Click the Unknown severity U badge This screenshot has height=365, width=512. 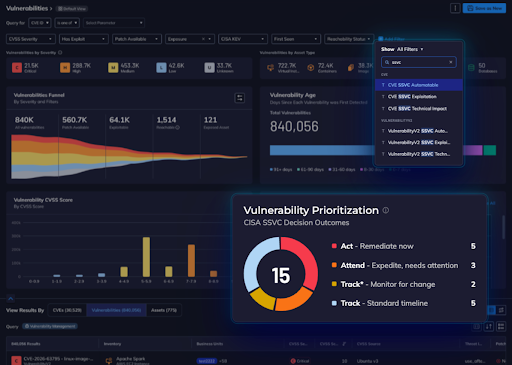(209, 68)
